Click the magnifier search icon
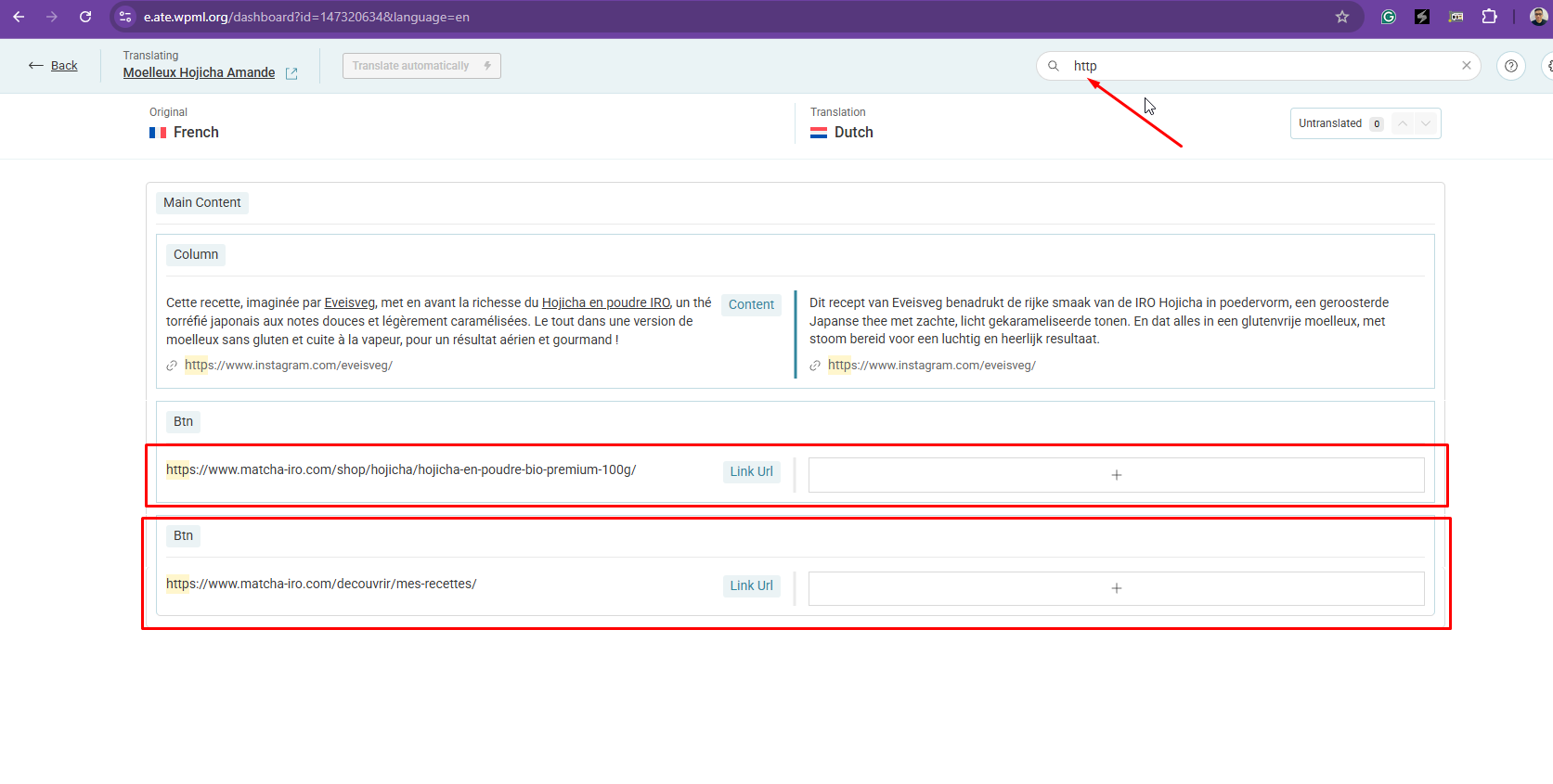Screen dimensions: 1553x784 click(x=1054, y=66)
